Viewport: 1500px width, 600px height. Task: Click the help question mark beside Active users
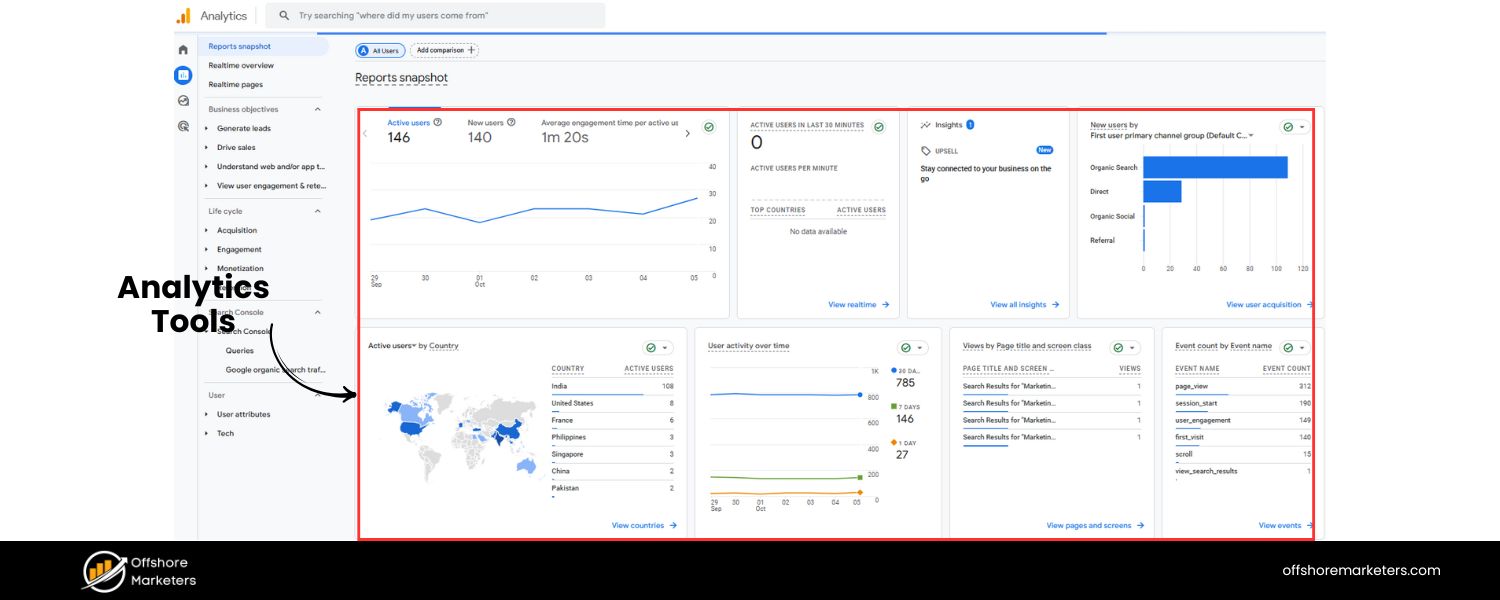click(437, 122)
